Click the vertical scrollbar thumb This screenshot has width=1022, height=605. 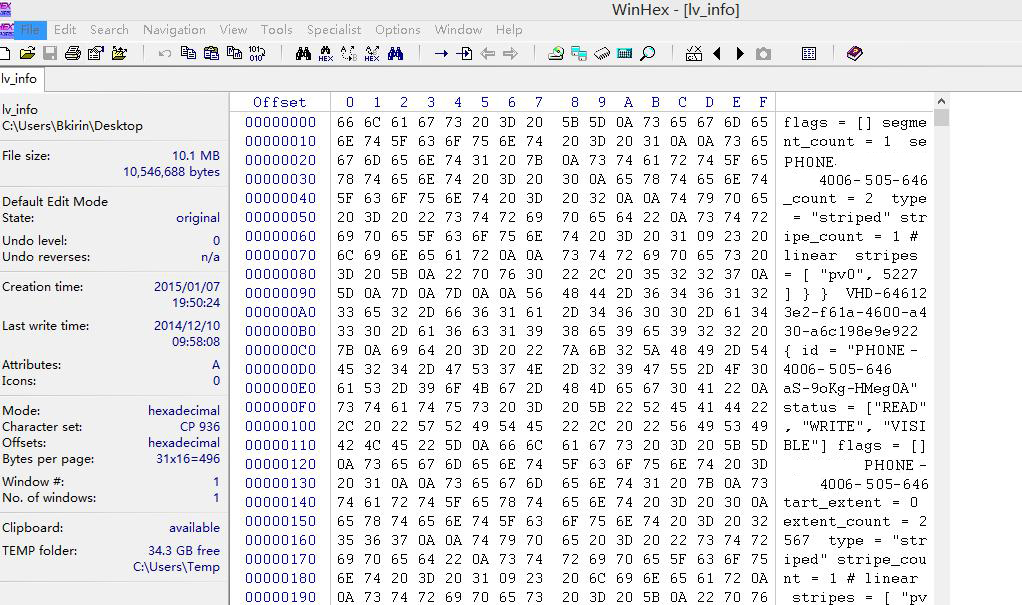pyautogui.click(x=941, y=118)
